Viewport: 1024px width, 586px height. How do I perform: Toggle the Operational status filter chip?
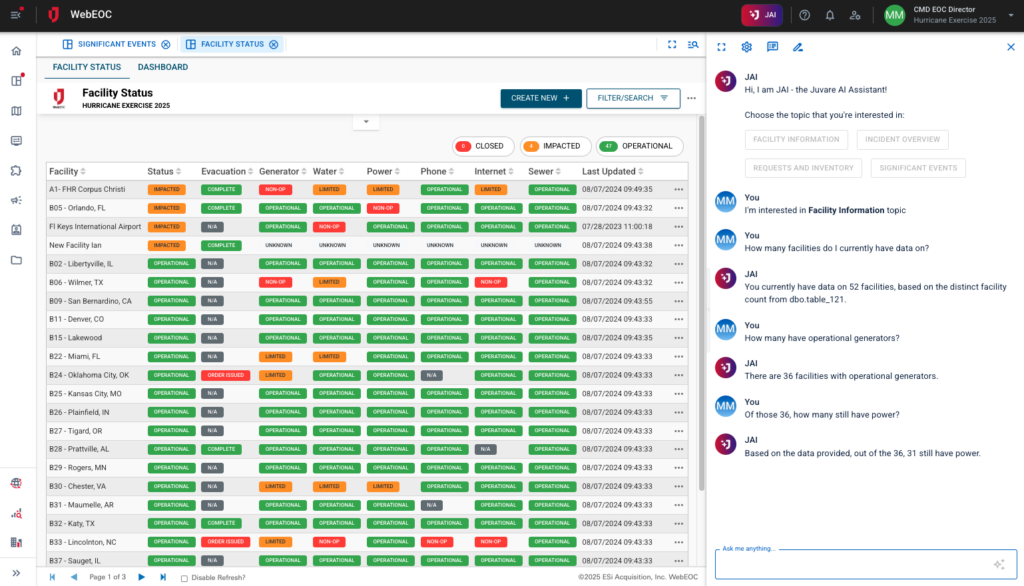tap(639, 146)
